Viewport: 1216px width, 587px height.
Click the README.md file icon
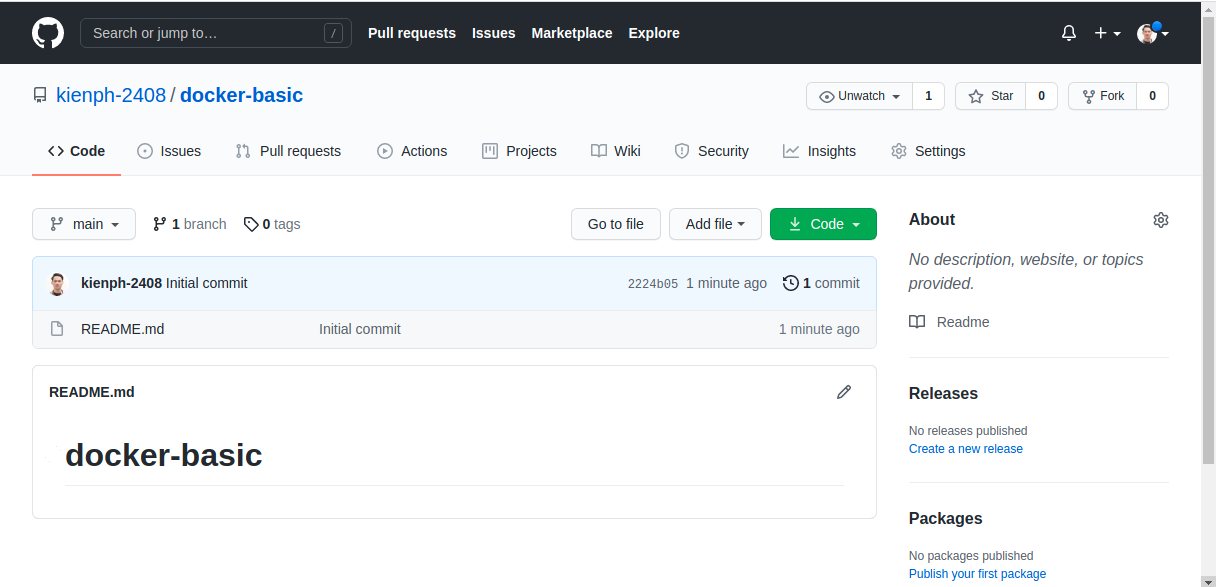57,329
